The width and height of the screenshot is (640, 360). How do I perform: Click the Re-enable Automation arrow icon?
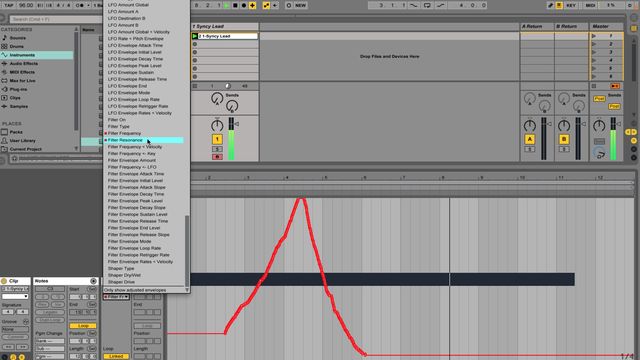coord(275,5)
